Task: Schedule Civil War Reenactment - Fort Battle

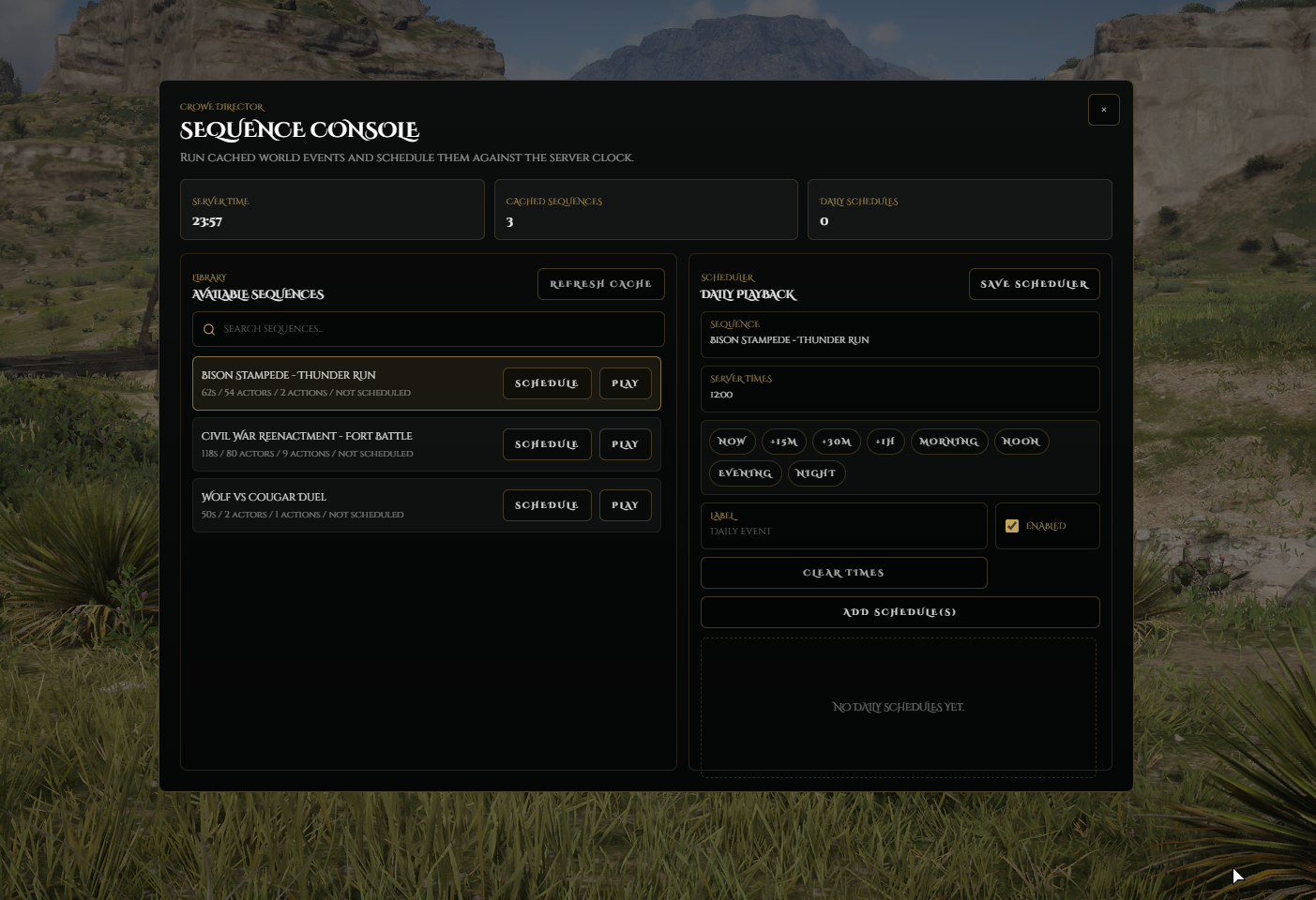Action: pyautogui.click(x=547, y=444)
